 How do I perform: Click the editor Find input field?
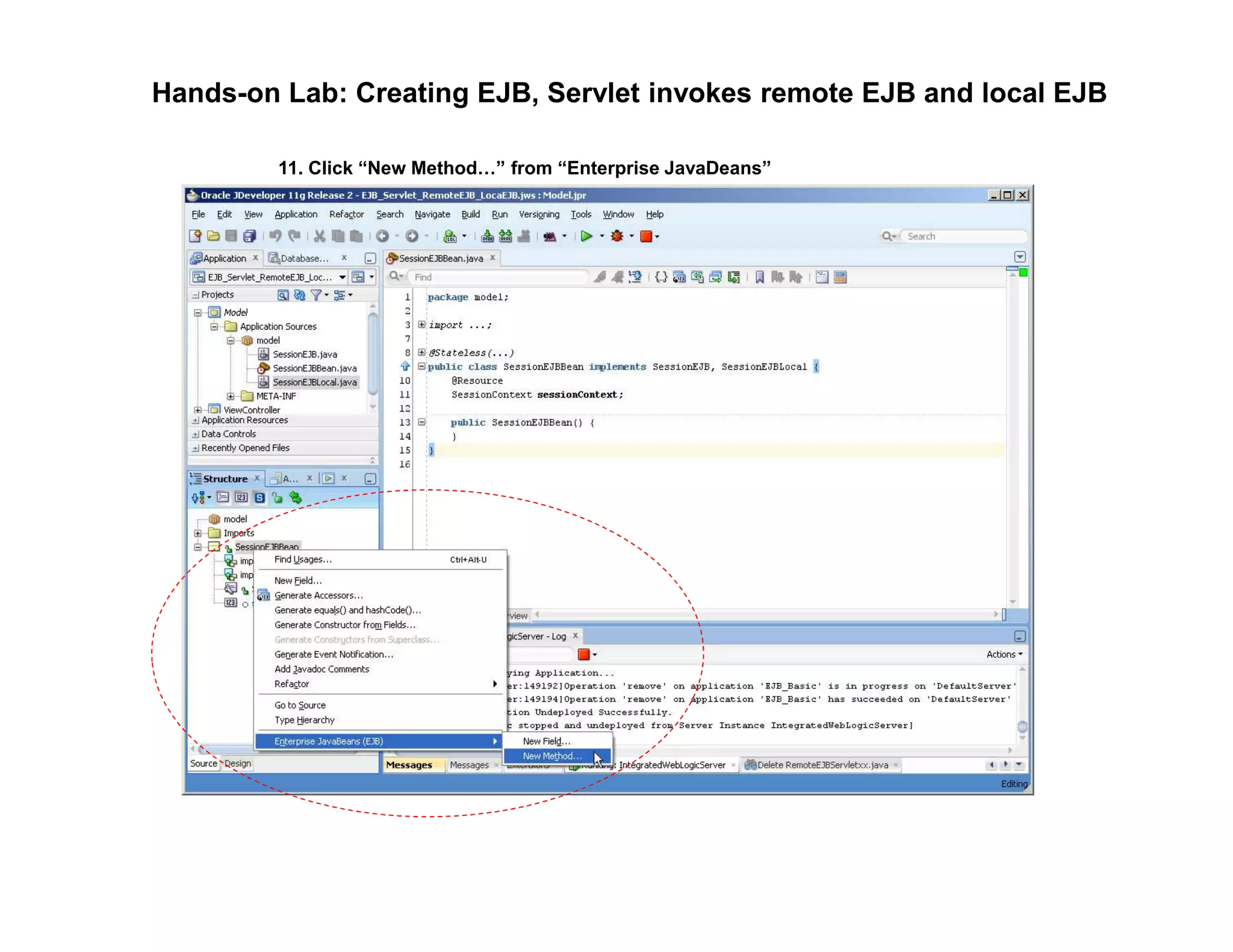click(x=498, y=277)
